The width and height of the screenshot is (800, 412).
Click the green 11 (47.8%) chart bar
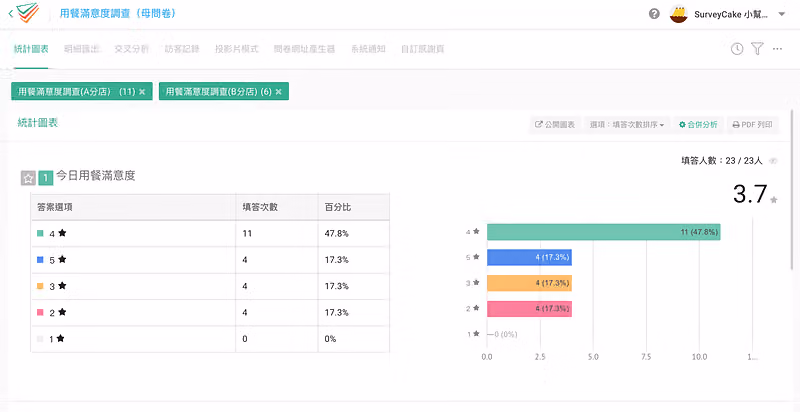604,232
